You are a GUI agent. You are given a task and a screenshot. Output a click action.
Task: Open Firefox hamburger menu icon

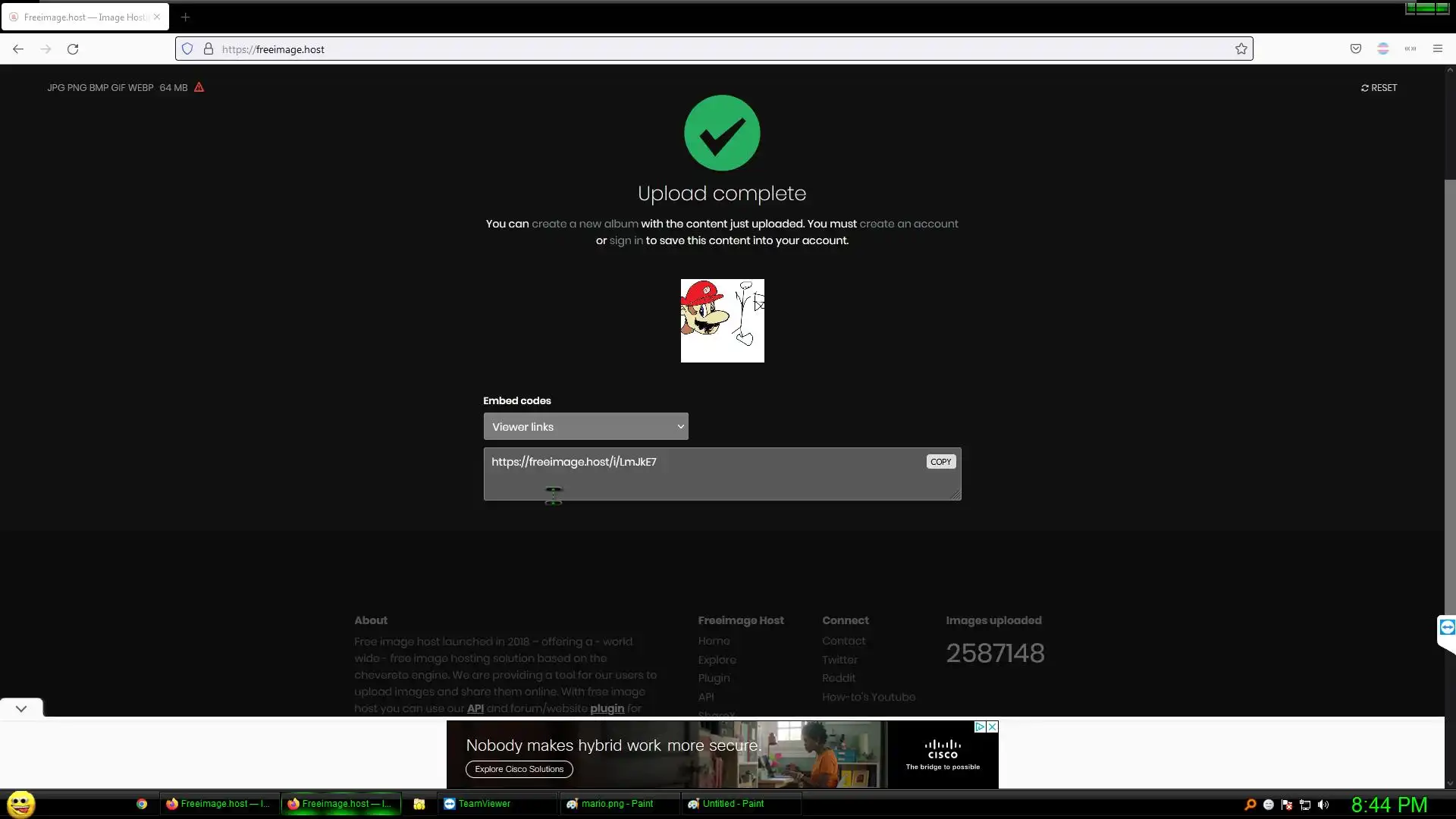pos(1437,49)
